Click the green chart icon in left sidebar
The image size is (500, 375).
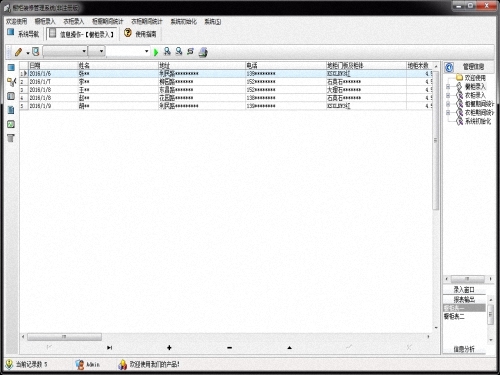point(11,124)
